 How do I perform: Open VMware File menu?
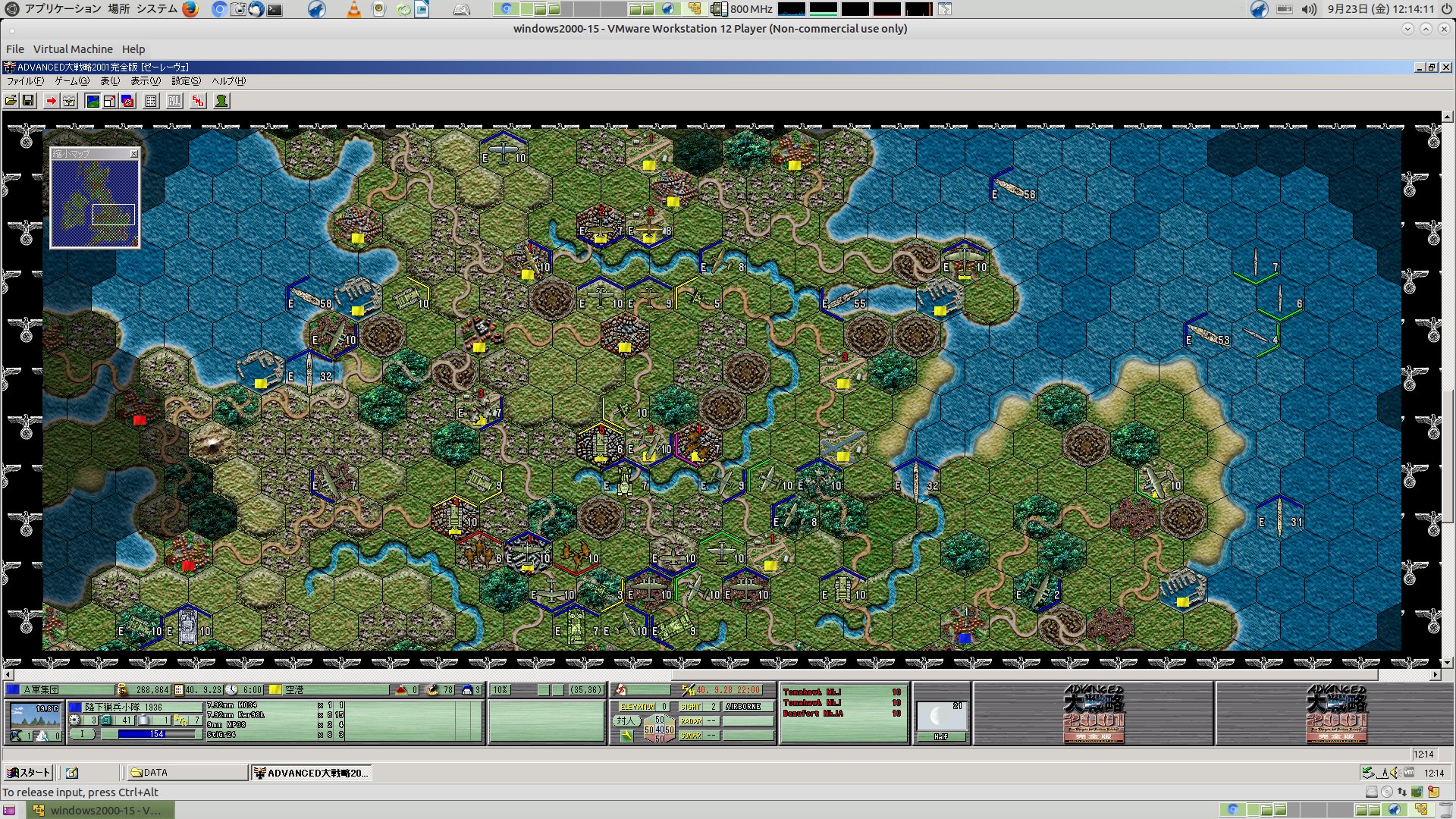(15, 49)
